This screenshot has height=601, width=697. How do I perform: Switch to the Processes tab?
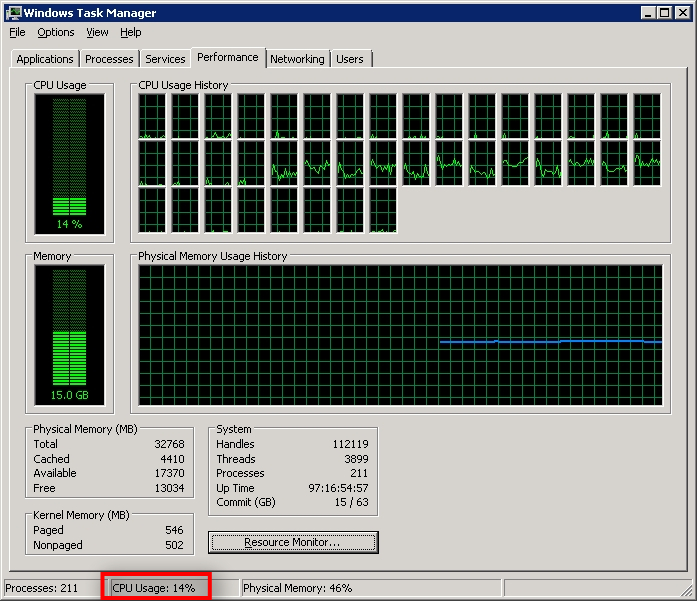109,59
